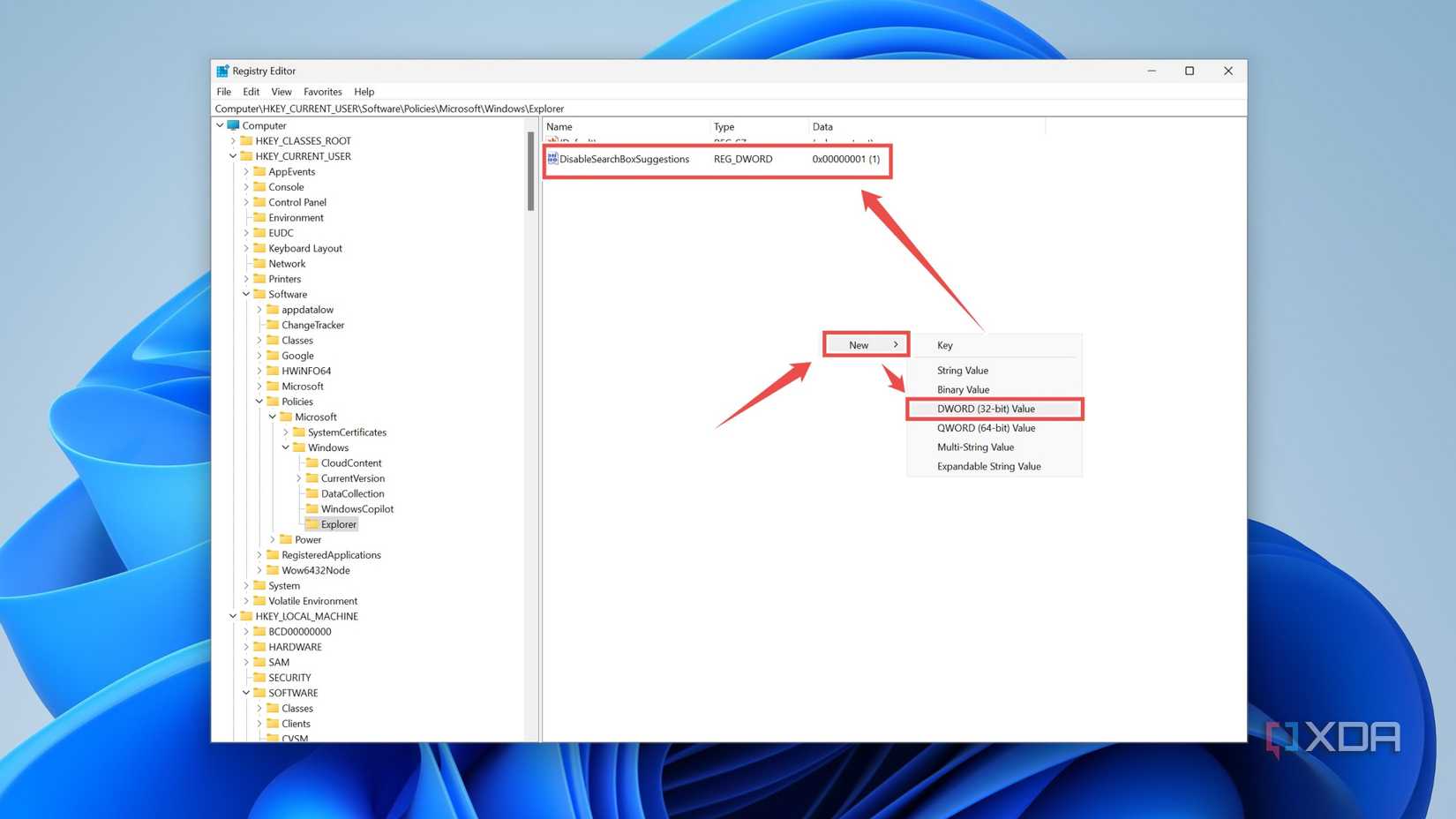Choose DWORD (32-bit) Value
The height and width of the screenshot is (819, 1456).
click(x=994, y=409)
